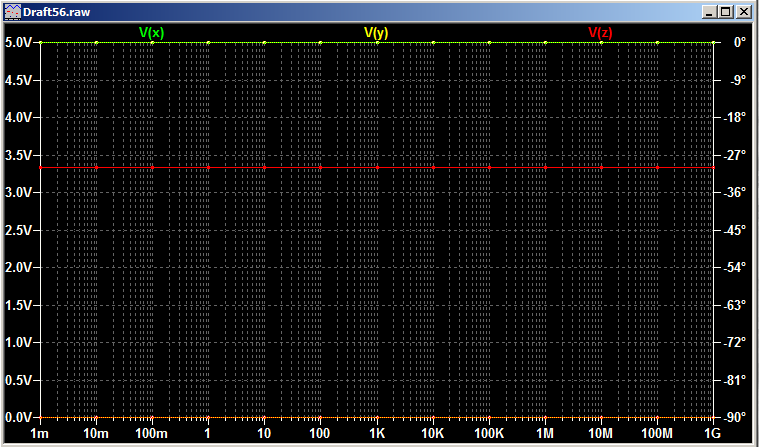
Task: Click the 3.0V left axis label
Action: 19,192
